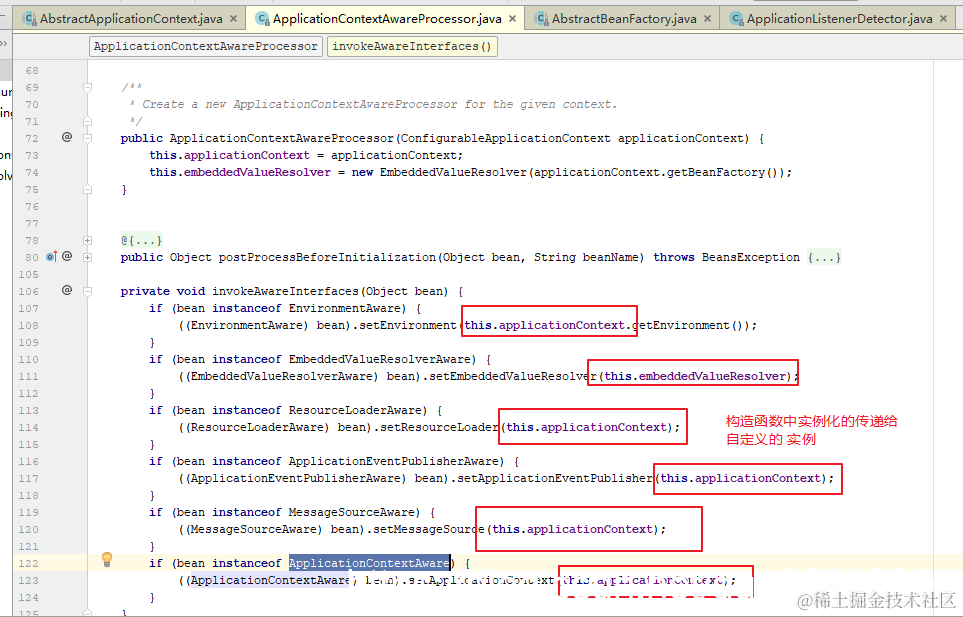Click BeansException on line 80
Viewport: 963px width, 617px height.
point(751,257)
